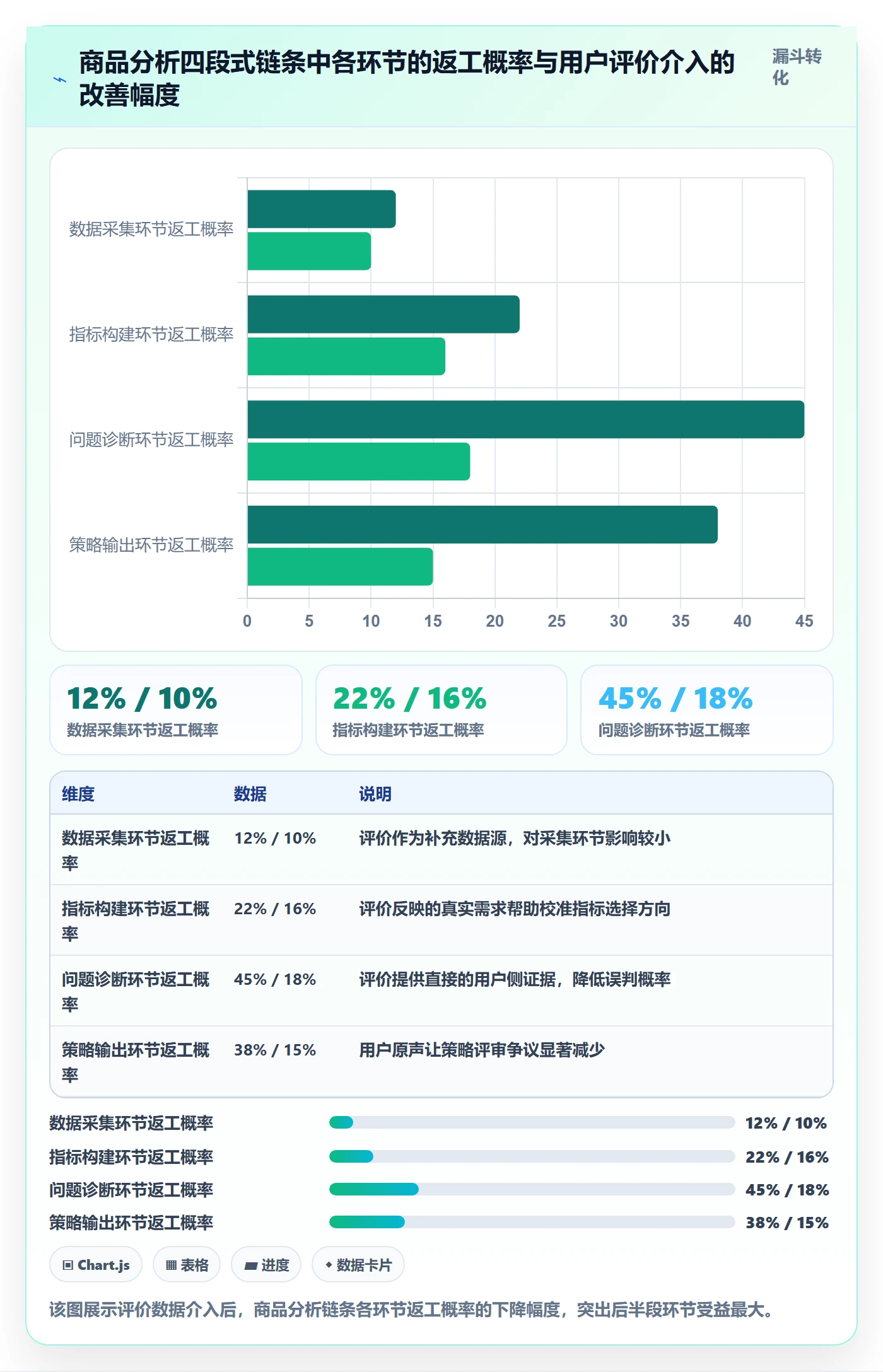The height and width of the screenshot is (1372, 883).
Task: Click table cell 38% / 15%
Action: (275, 1050)
